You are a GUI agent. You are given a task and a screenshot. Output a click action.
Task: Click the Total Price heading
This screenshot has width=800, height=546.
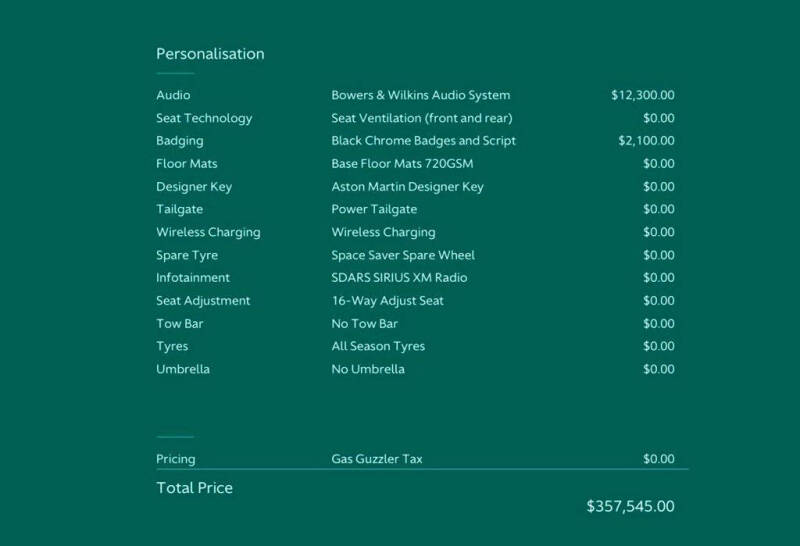pos(194,488)
